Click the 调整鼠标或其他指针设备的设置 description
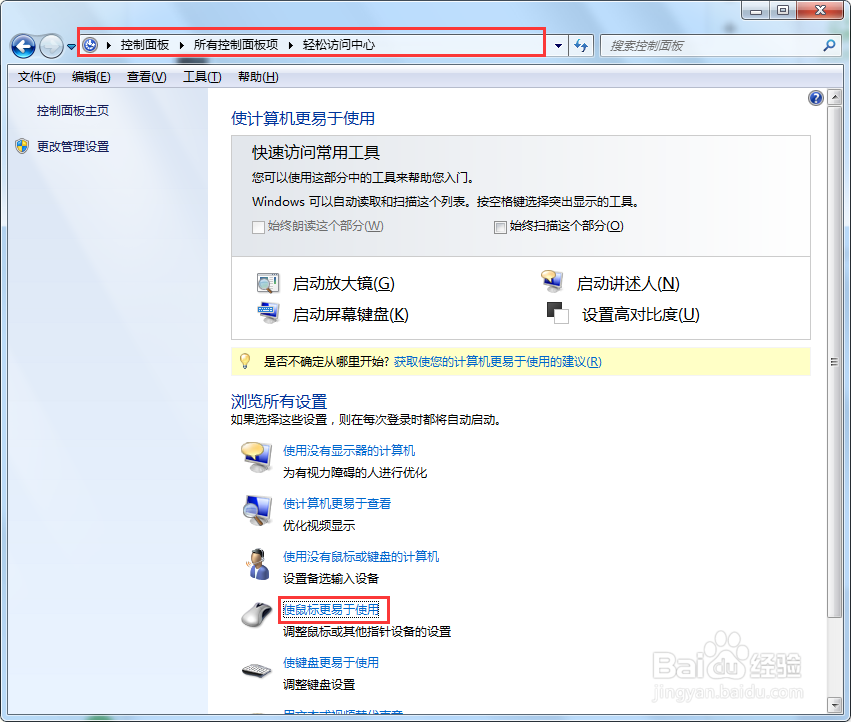This screenshot has width=851, height=722. click(x=367, y=632)
